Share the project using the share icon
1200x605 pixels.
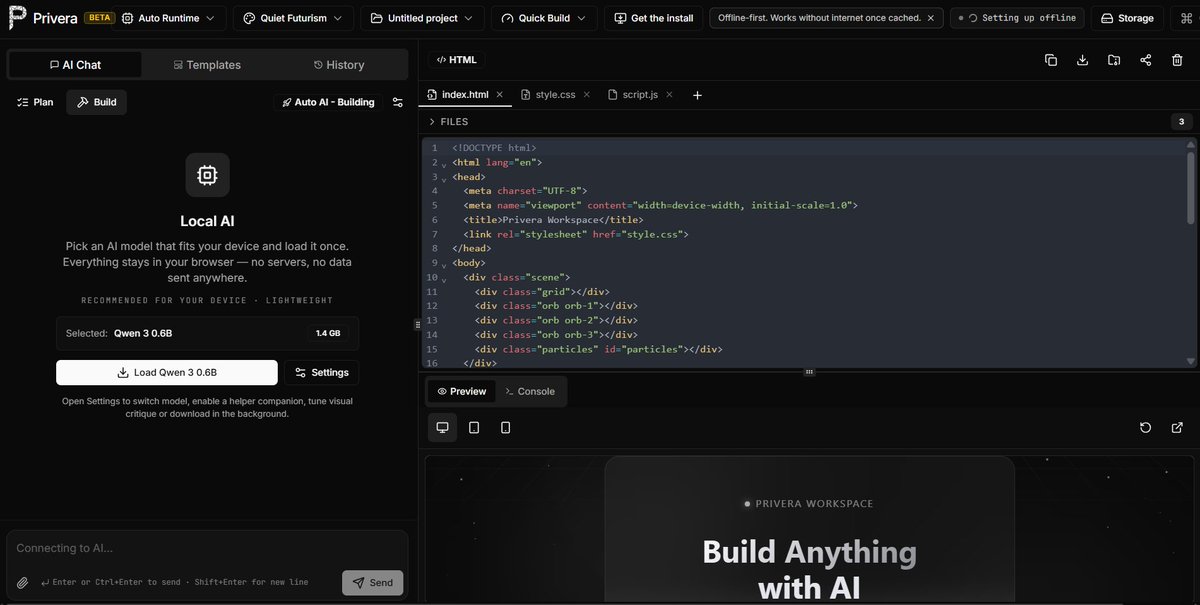coord(1145,60)
